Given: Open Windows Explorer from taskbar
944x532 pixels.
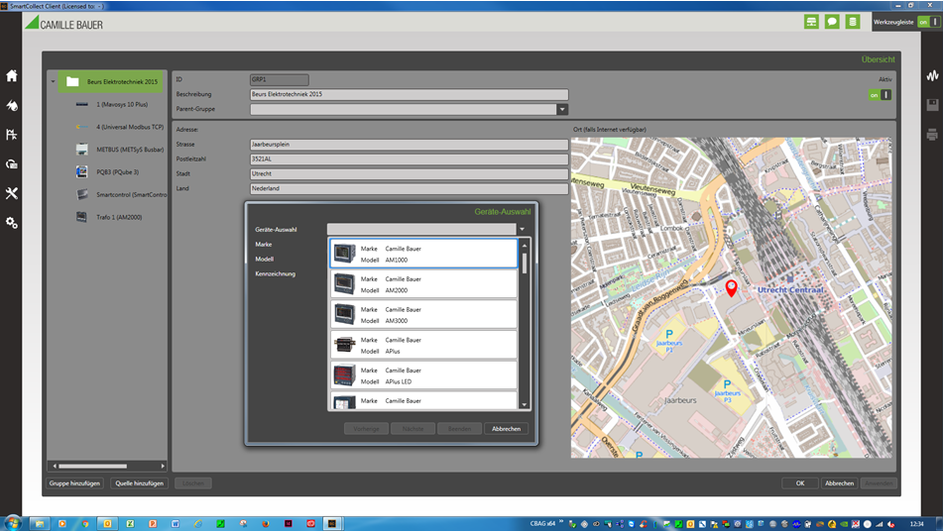Looking at the screenshot, I should point(40,524).
